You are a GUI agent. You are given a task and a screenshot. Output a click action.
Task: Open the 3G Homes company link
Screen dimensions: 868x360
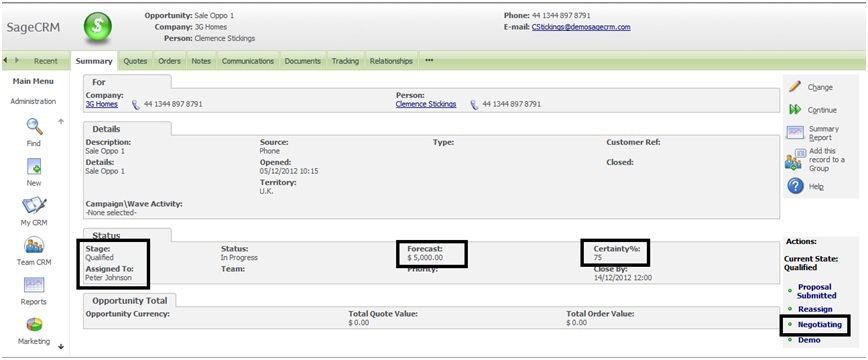pyautogui.click(x=102, y=104)
